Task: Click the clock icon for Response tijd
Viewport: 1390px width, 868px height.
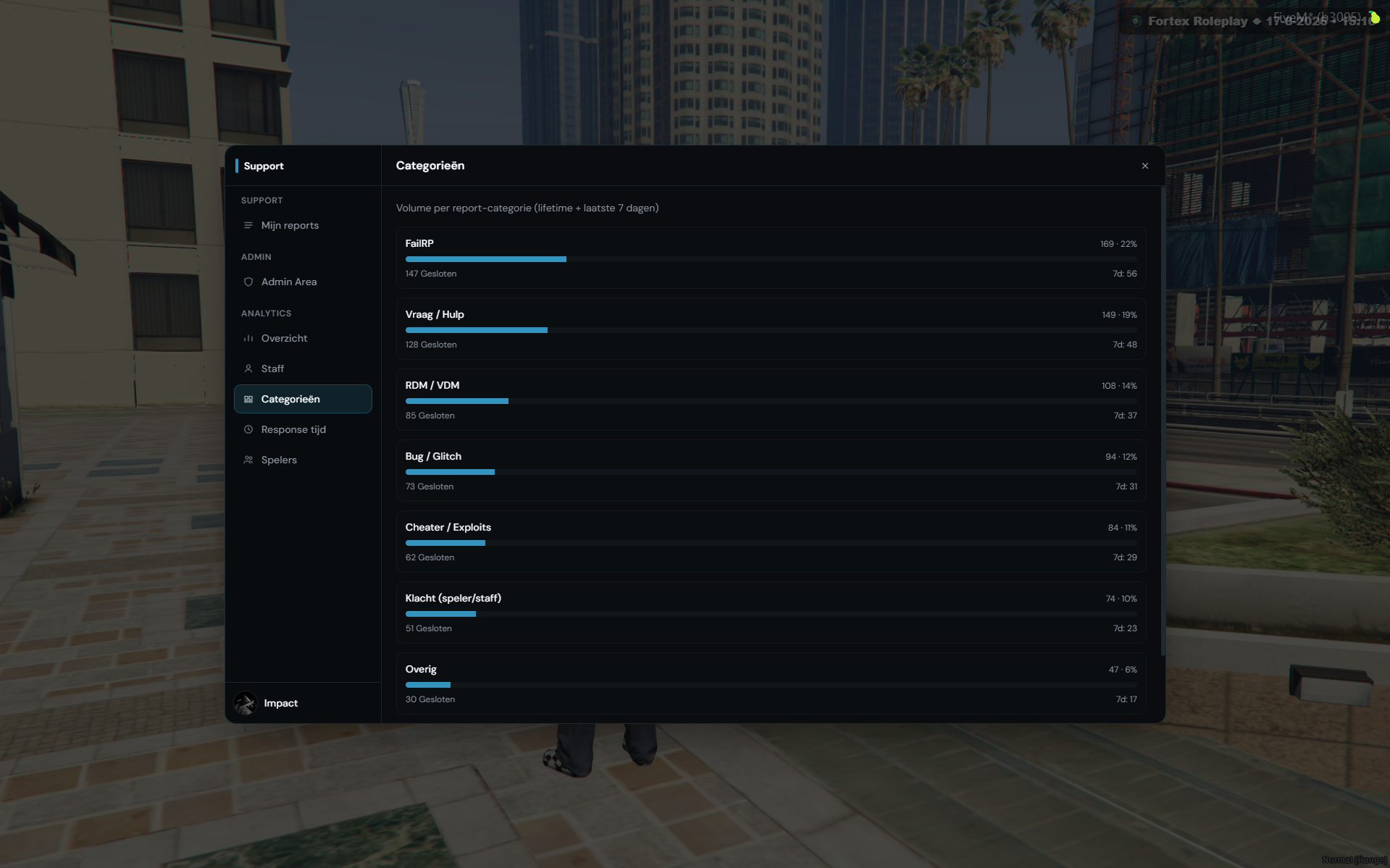Action: coord(248,429)
